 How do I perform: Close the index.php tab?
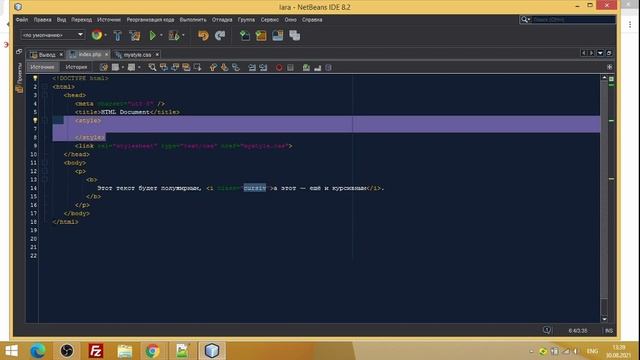click(x=107, y=54)
